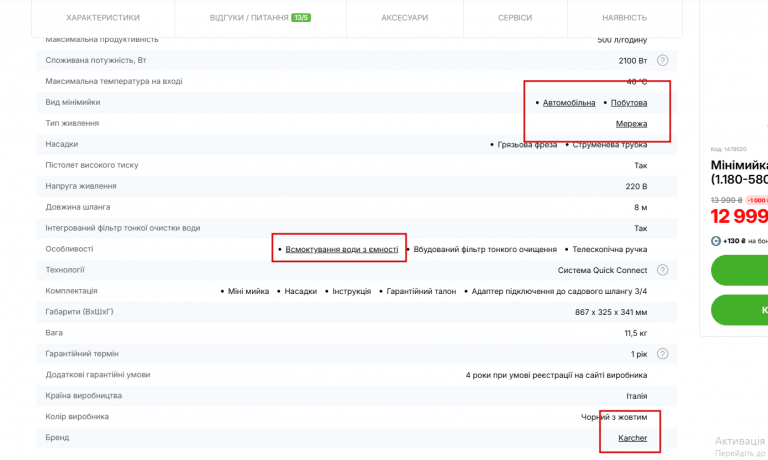Click the 12 999 red price

[739, 216]
